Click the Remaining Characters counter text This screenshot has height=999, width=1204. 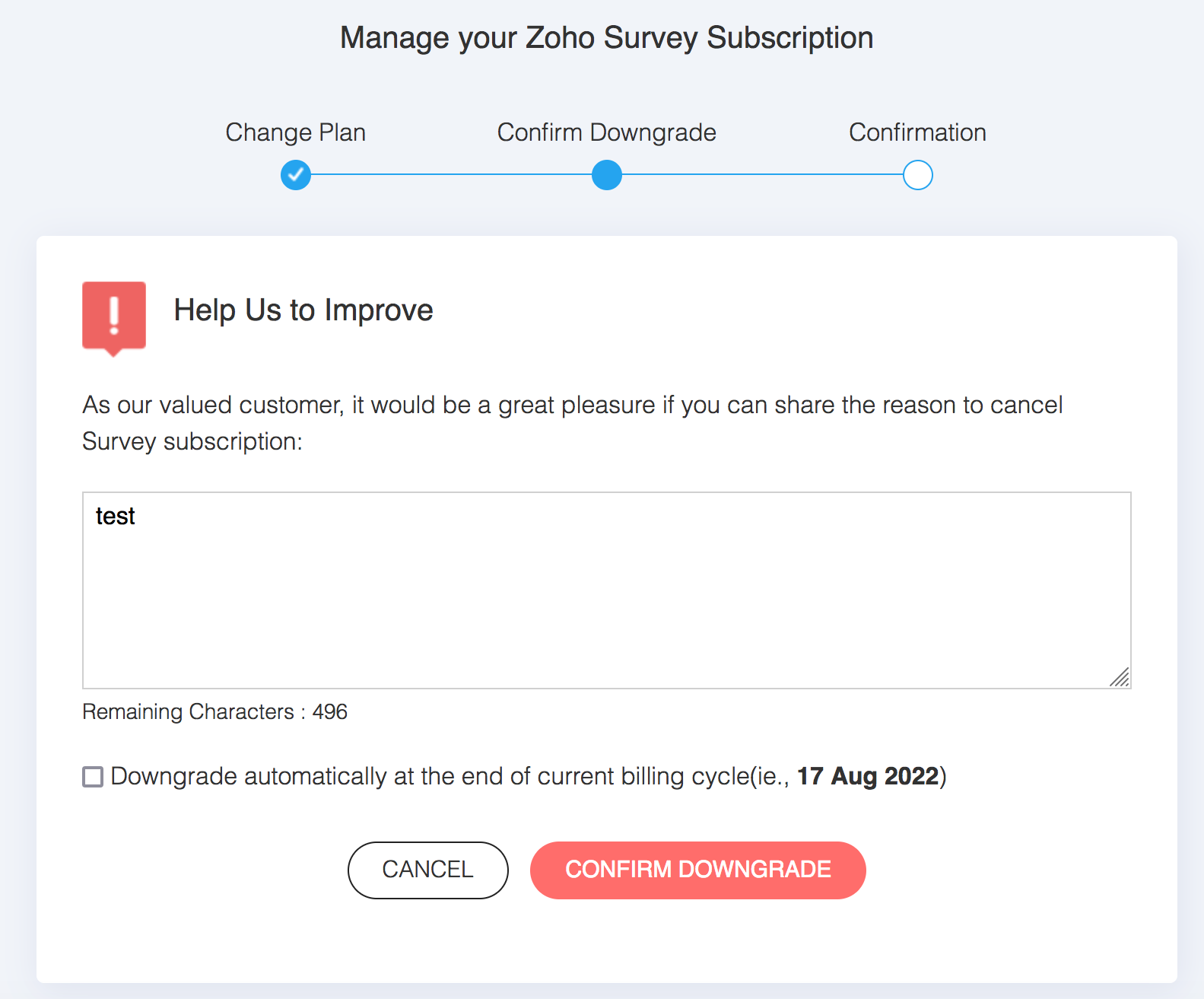point(214,712)
